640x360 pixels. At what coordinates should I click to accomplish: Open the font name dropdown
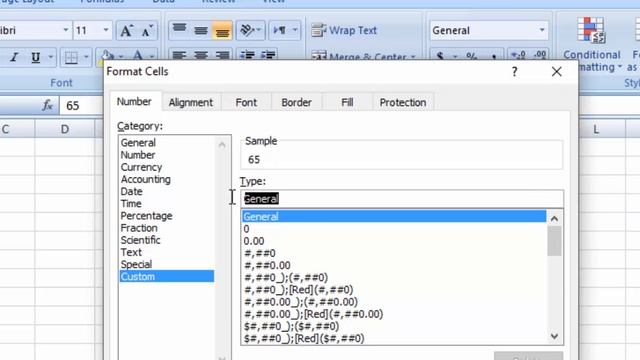coord(65,30)
